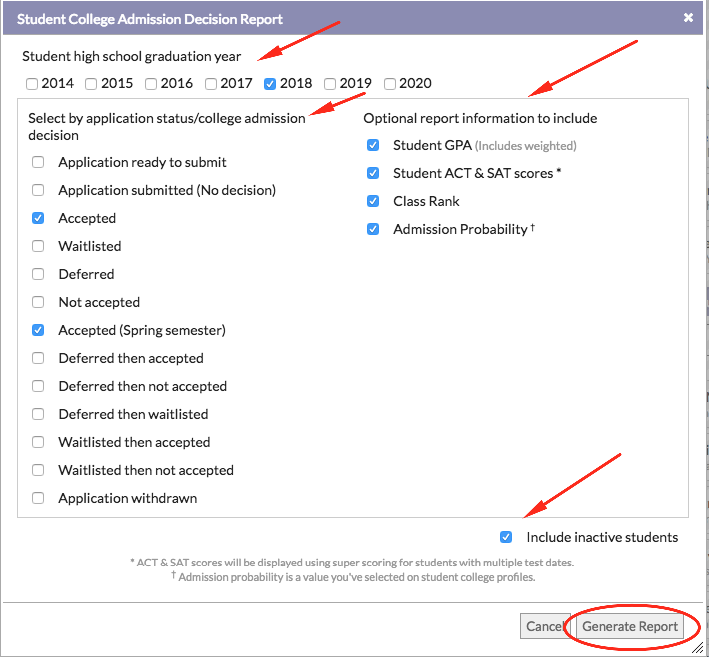This screenshot has width=709, height=657.
Task: Tick the Deferred status checkbox
Action: [x=38, y=274]
